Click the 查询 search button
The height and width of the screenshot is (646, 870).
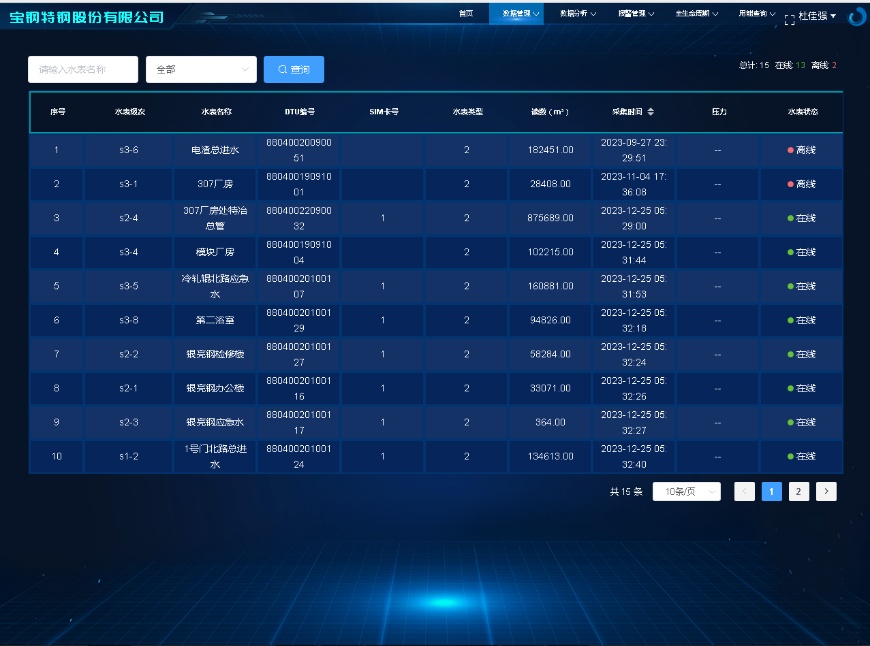coord(294,69)
